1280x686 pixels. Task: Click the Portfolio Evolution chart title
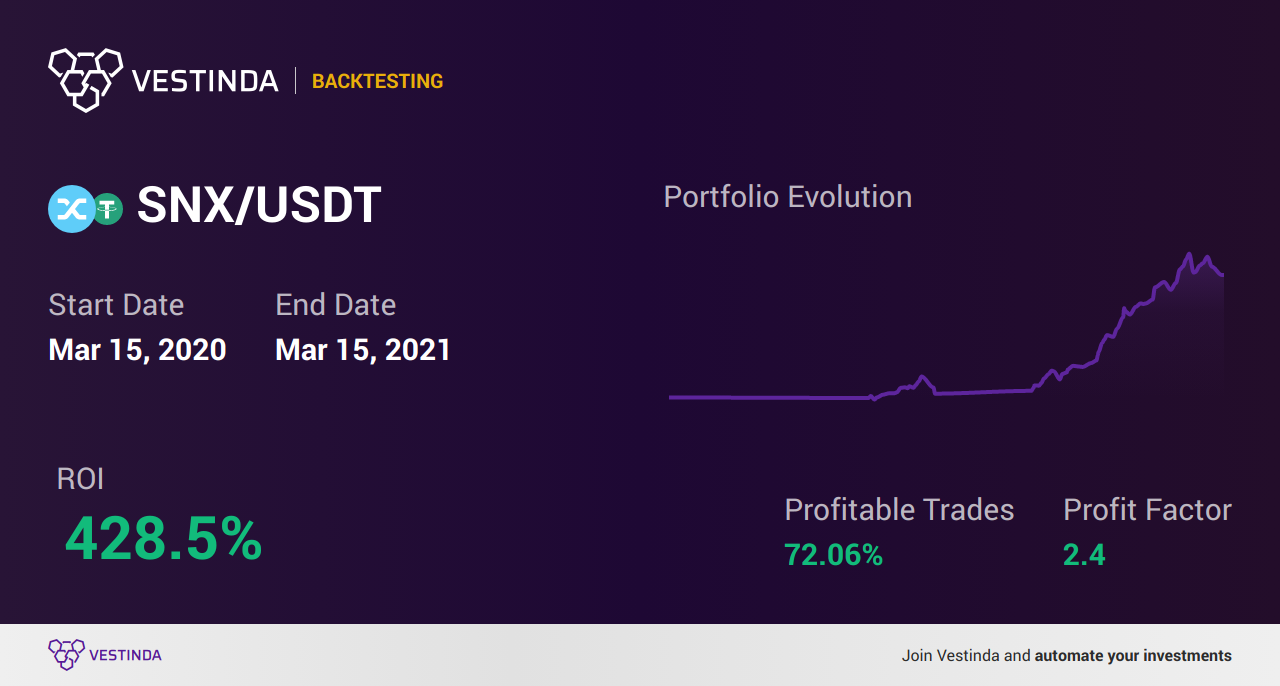point(788,197)
